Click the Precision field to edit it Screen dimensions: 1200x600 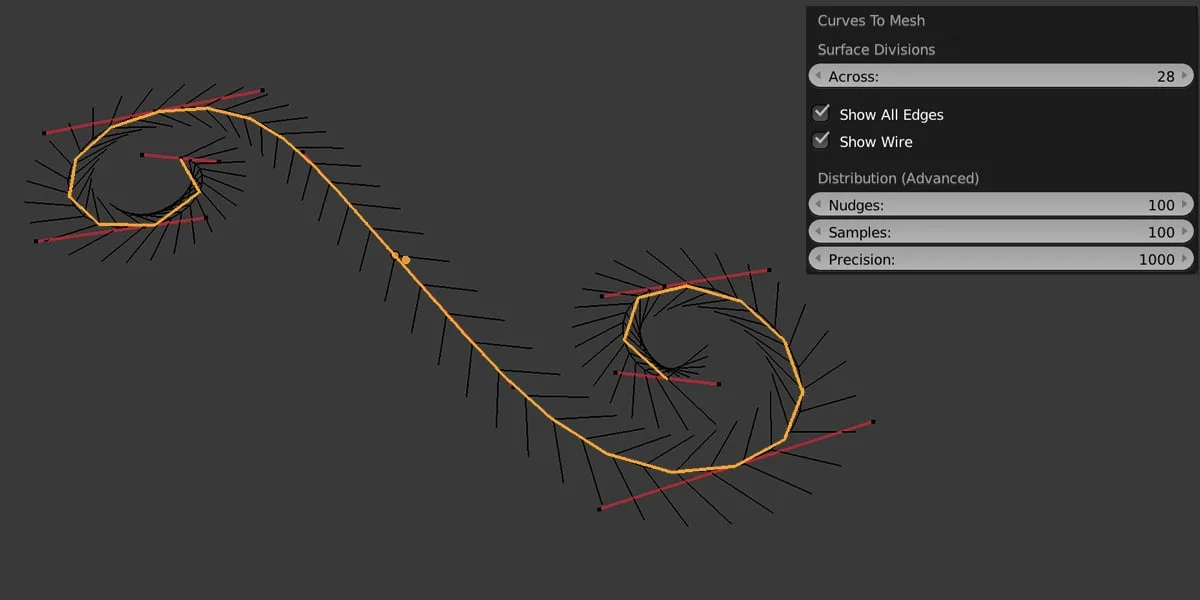1000,258
